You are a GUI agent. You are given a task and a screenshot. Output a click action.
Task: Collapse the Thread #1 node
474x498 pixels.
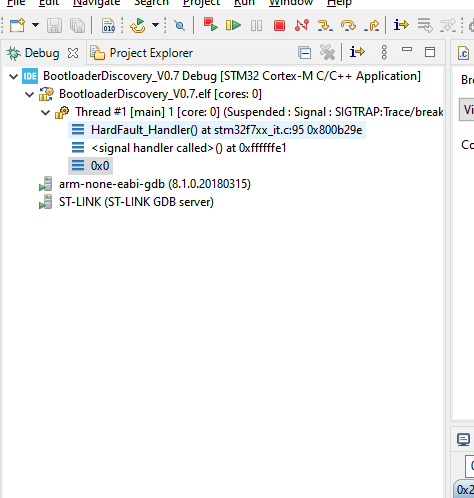click(46, 113)
